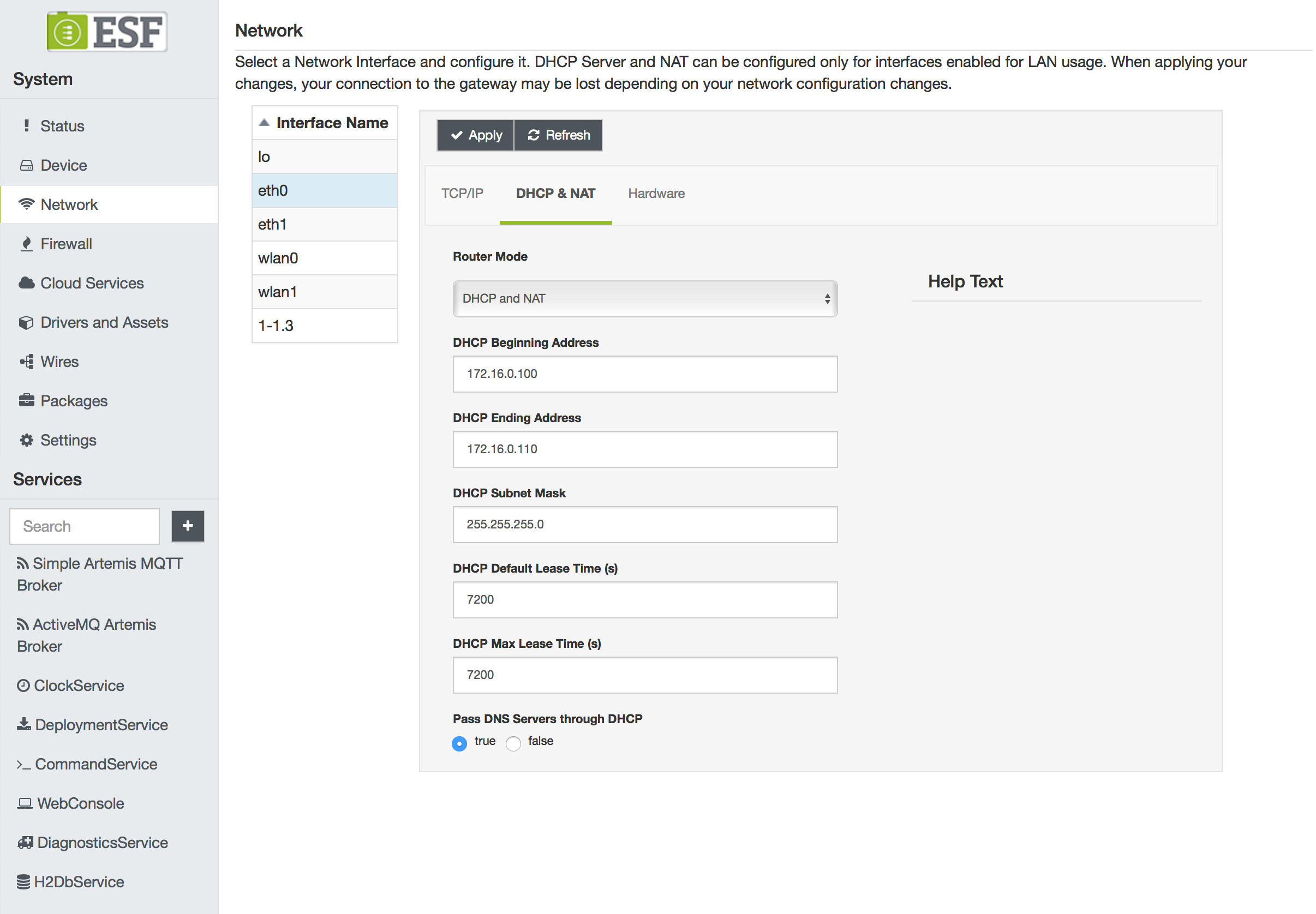The width and height of the screenshot is (1316, 914).
Task: Click the DHCP Subnet Mask field
Action: pos(645,525)
